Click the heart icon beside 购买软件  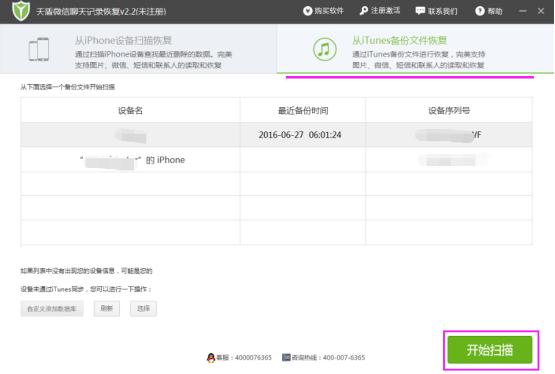[x=308, y=11]
